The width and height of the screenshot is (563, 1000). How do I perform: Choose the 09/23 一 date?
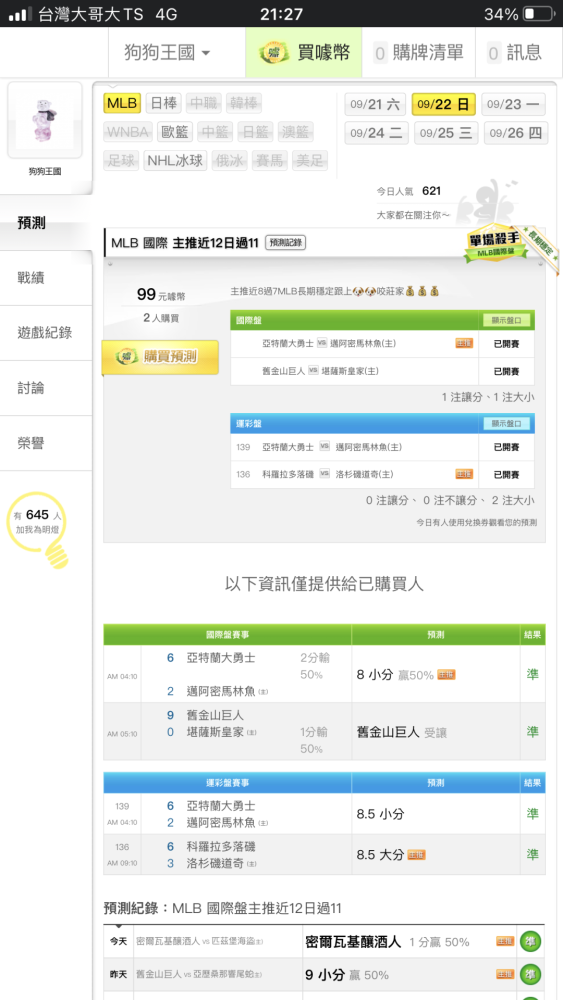(513, 104)
